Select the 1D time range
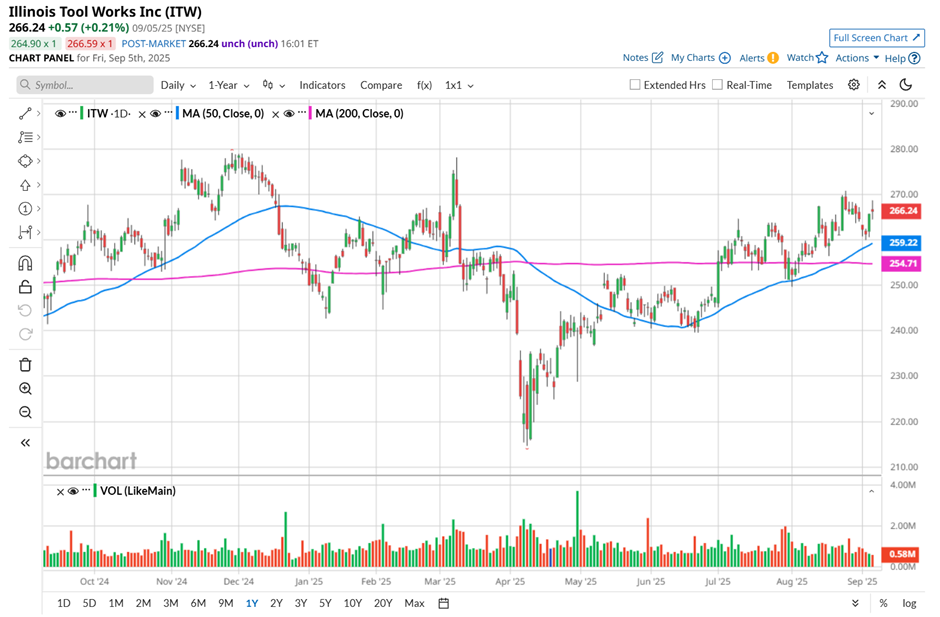The image size is (940, 617). (x=64, y=603)
